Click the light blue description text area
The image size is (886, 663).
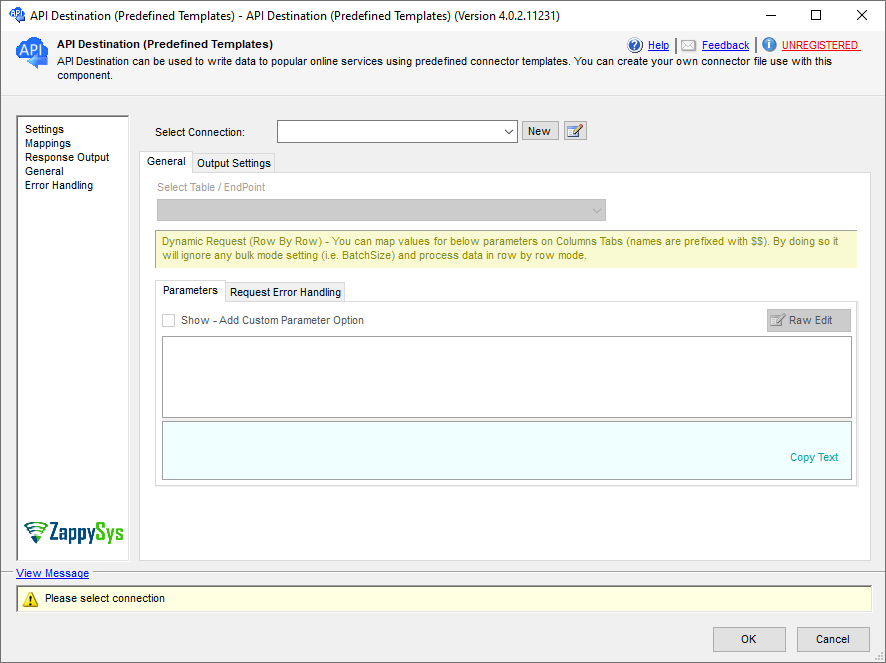click(507, 450)
